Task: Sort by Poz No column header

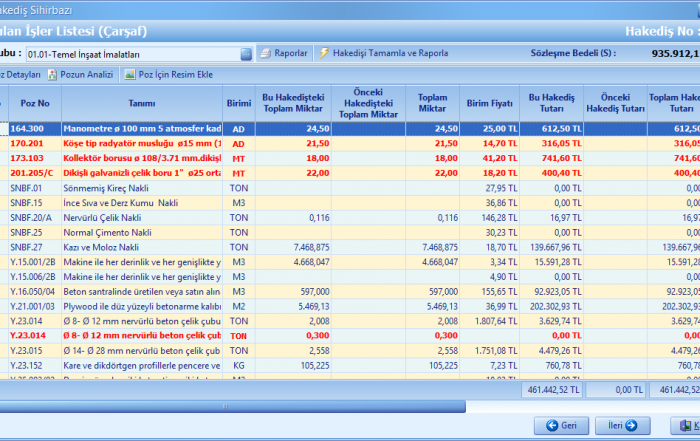Action: pos(33,103)
